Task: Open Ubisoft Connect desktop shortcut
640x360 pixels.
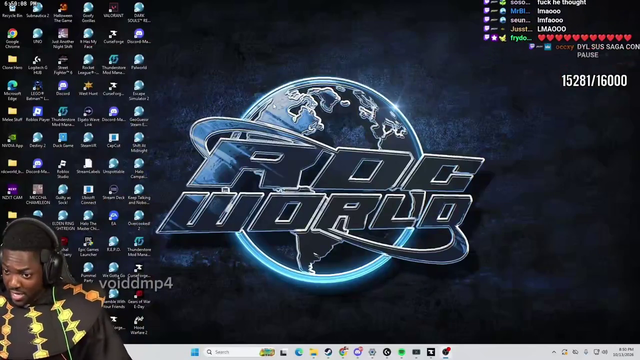Action: point(88,194)
